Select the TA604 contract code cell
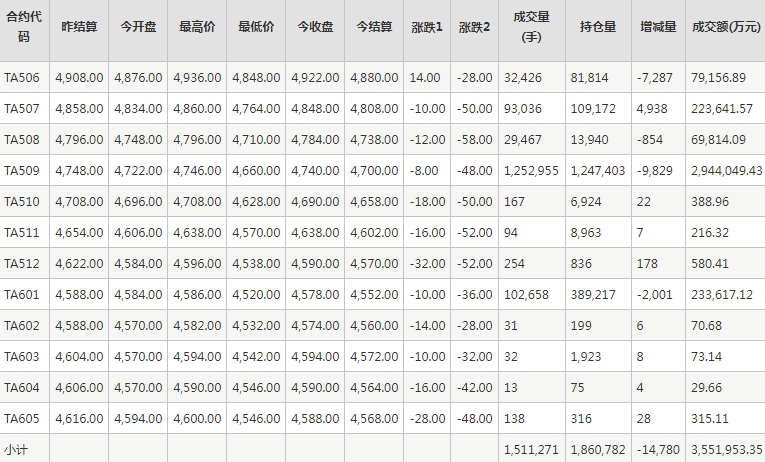Screen dimensions: 765x462 coord(22,387)
